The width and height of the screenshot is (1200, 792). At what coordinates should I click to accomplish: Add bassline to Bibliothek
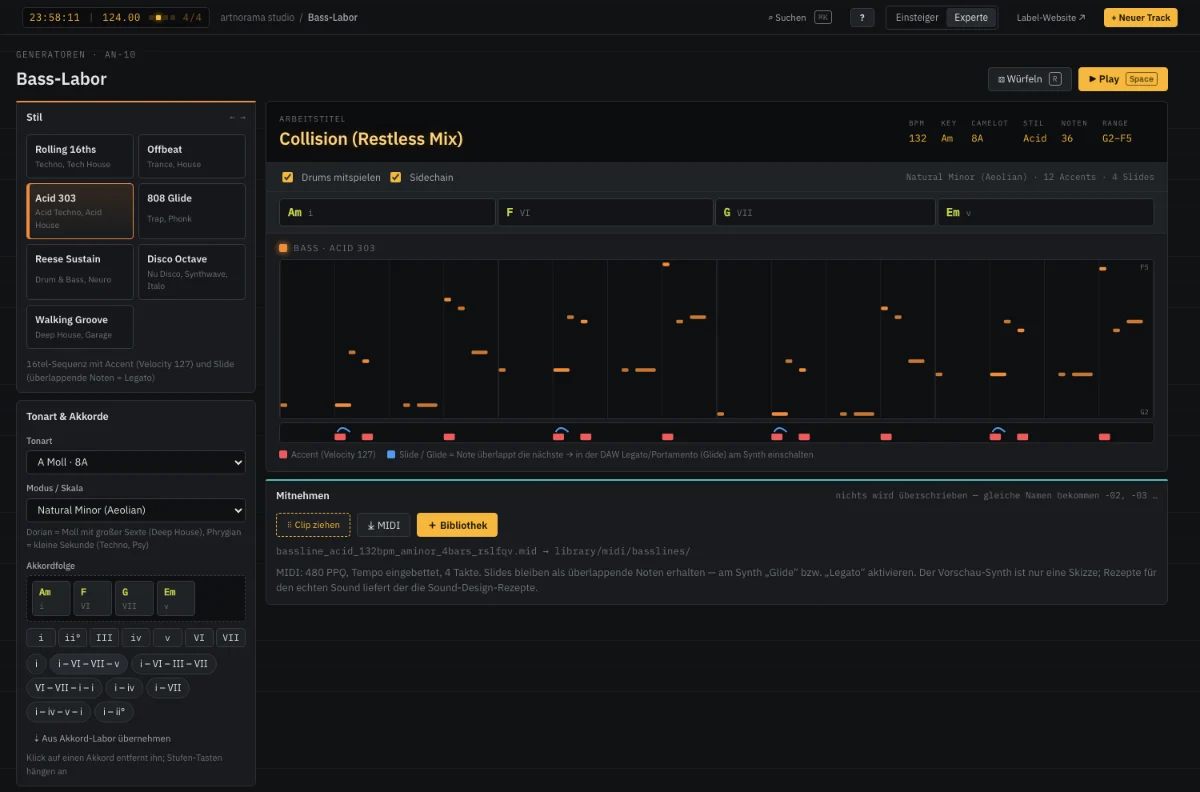point(457,525)
